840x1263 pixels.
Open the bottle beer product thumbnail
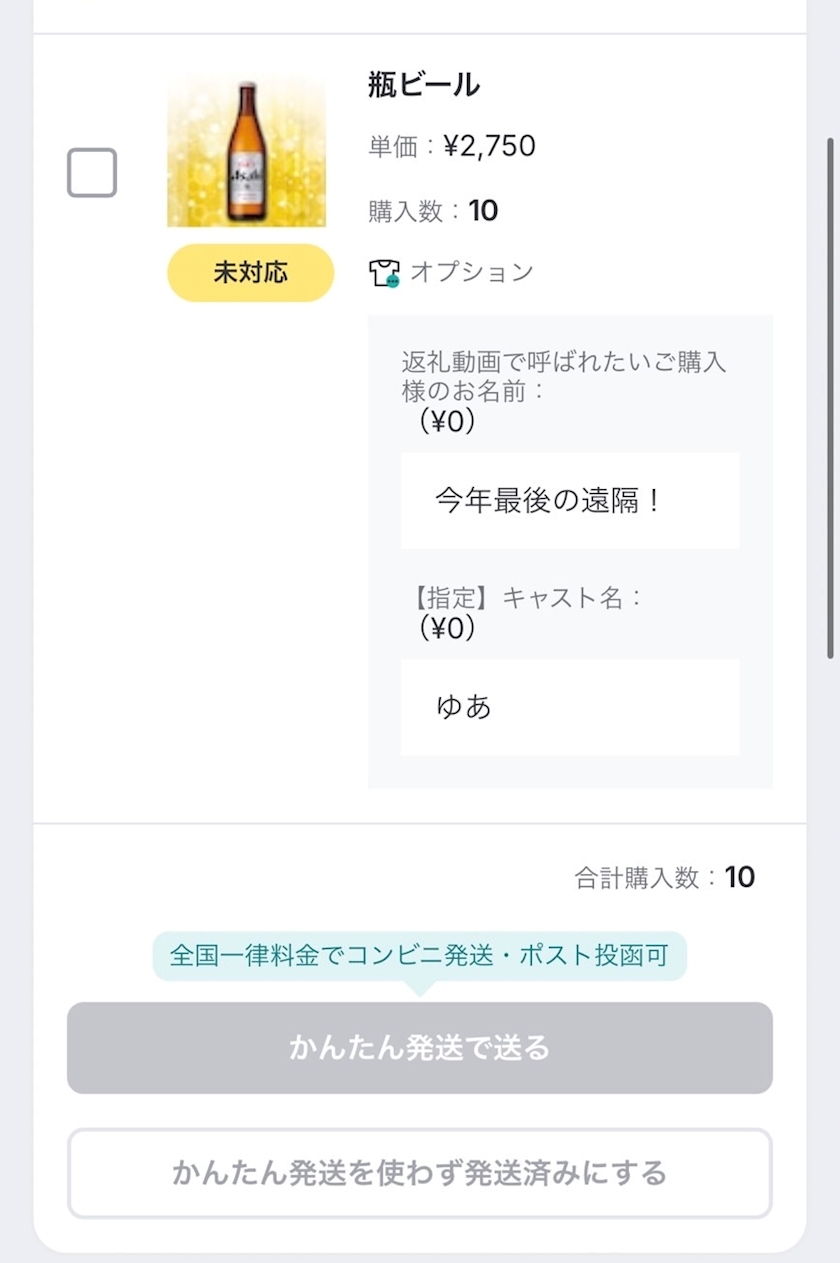[x=246, y=150]
